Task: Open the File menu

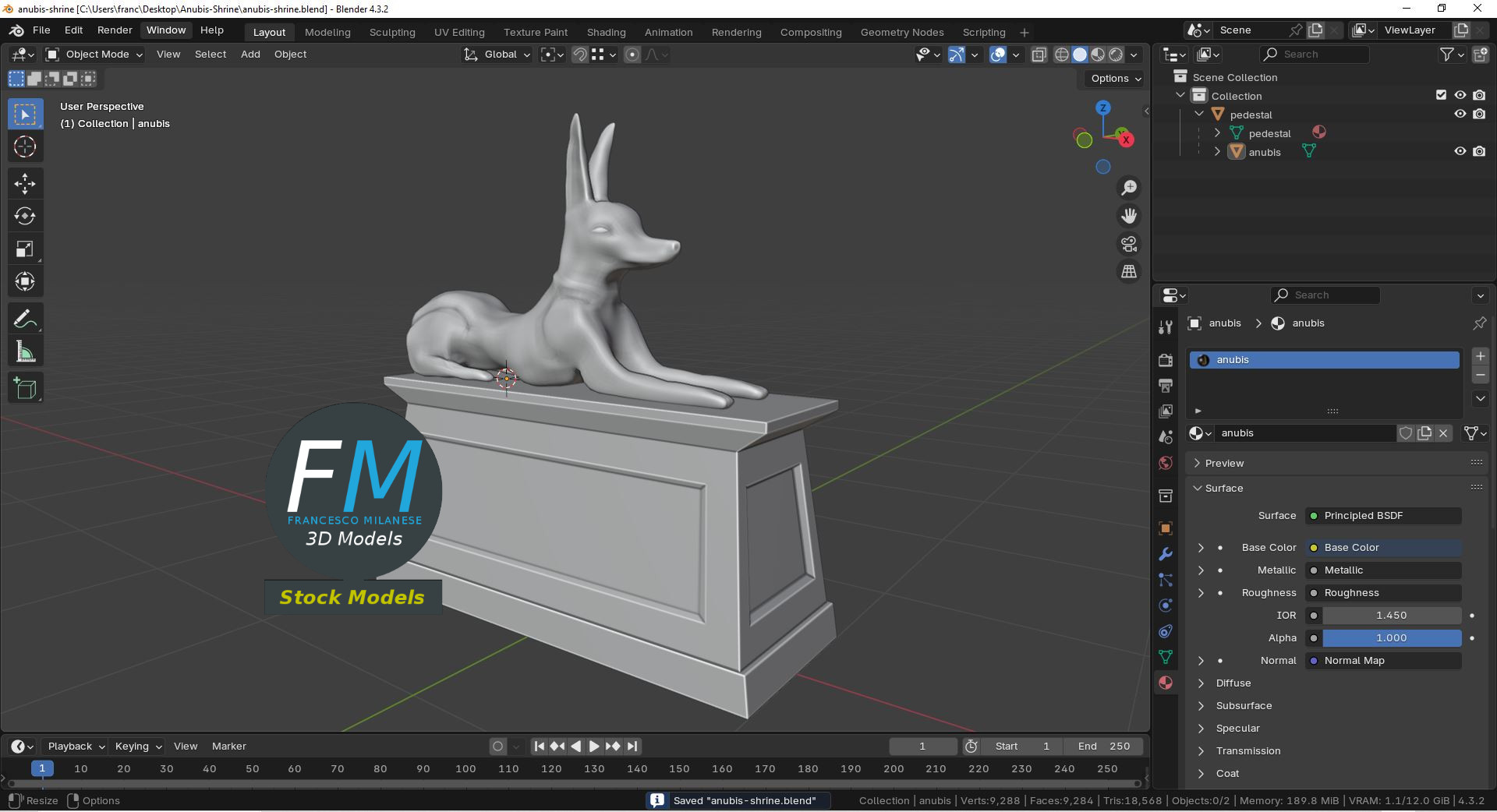Action: coord(41,30)
